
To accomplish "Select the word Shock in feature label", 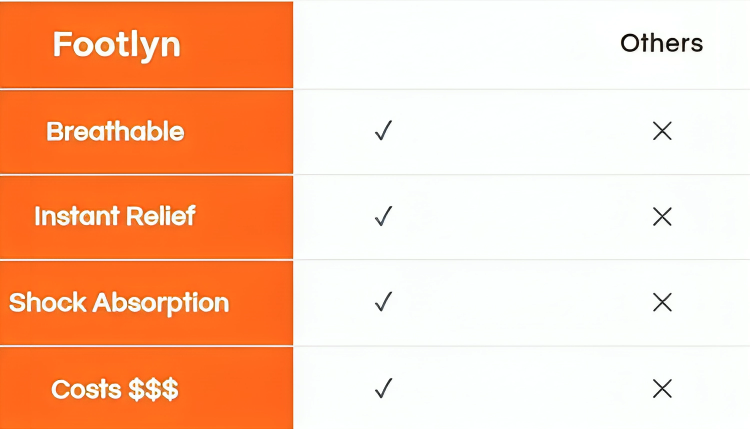I will click(46, 302).
